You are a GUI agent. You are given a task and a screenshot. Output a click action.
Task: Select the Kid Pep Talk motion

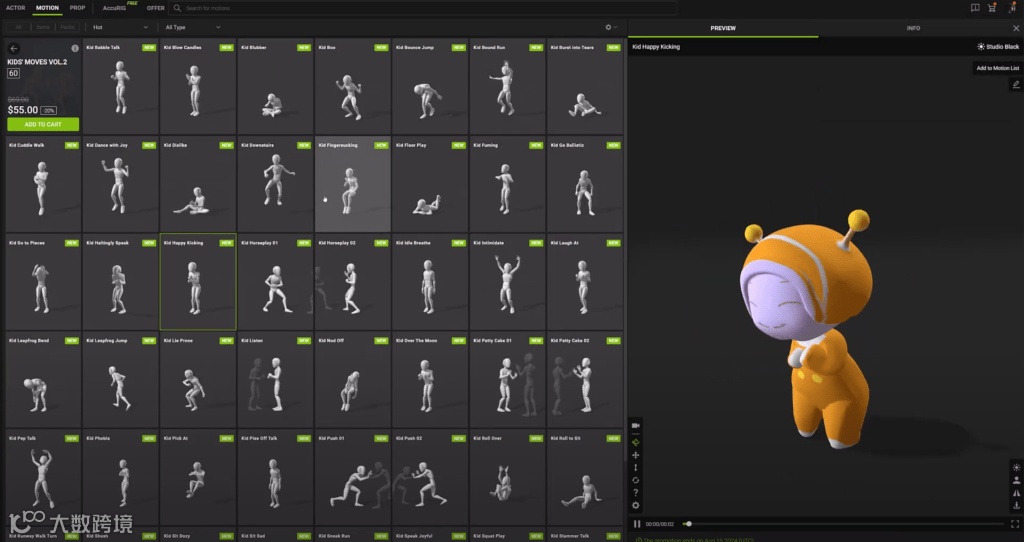(x=43, y=478)
